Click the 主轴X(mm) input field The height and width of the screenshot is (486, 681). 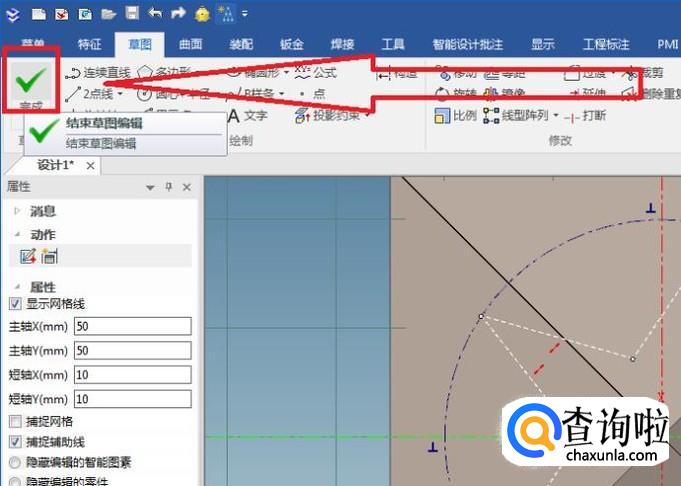click(133, 326)
